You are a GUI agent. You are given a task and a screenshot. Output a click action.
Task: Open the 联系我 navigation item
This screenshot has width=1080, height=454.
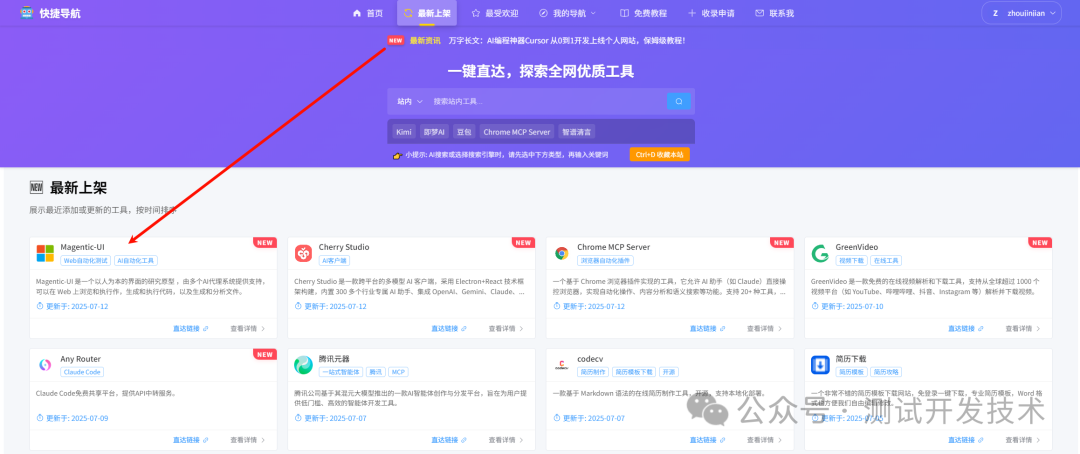(774, 13)
